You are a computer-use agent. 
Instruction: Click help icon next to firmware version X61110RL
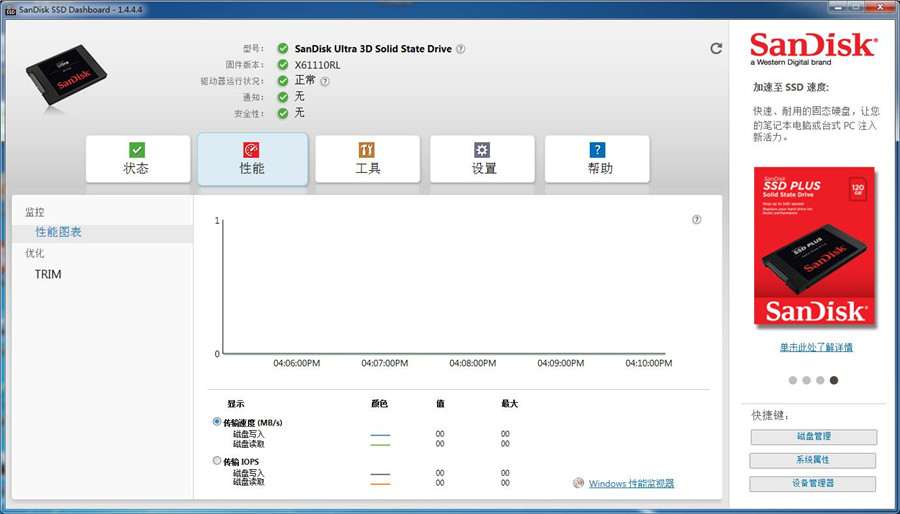tap(325, 81)
